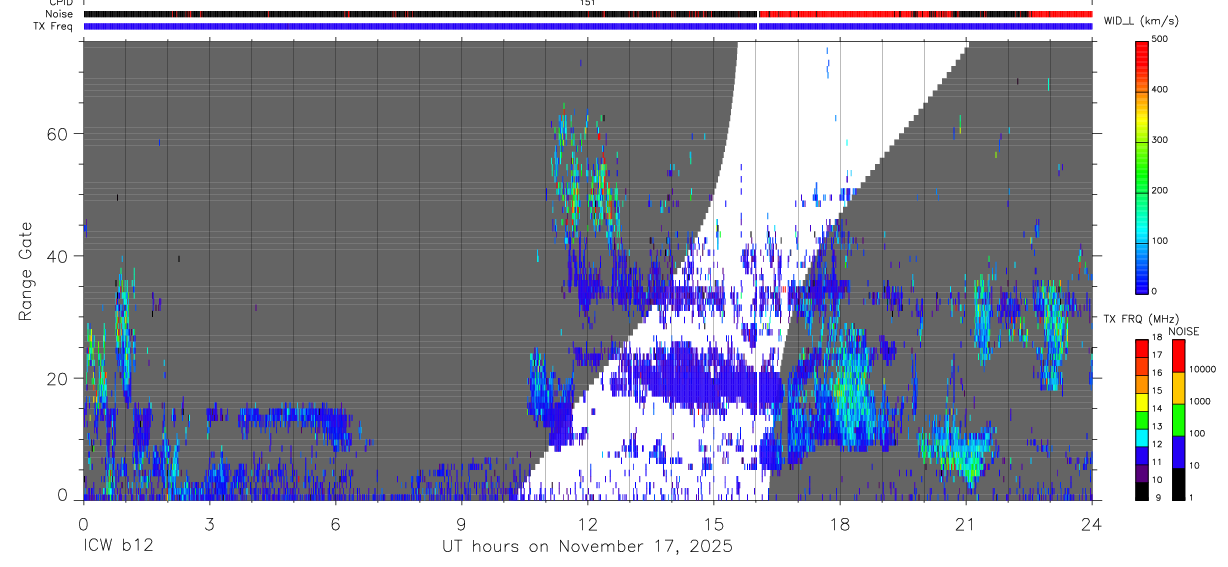The image size is (1228, 567).
Task: Click the blue TX Freq strip above the plot
Action: click(588, 26)
